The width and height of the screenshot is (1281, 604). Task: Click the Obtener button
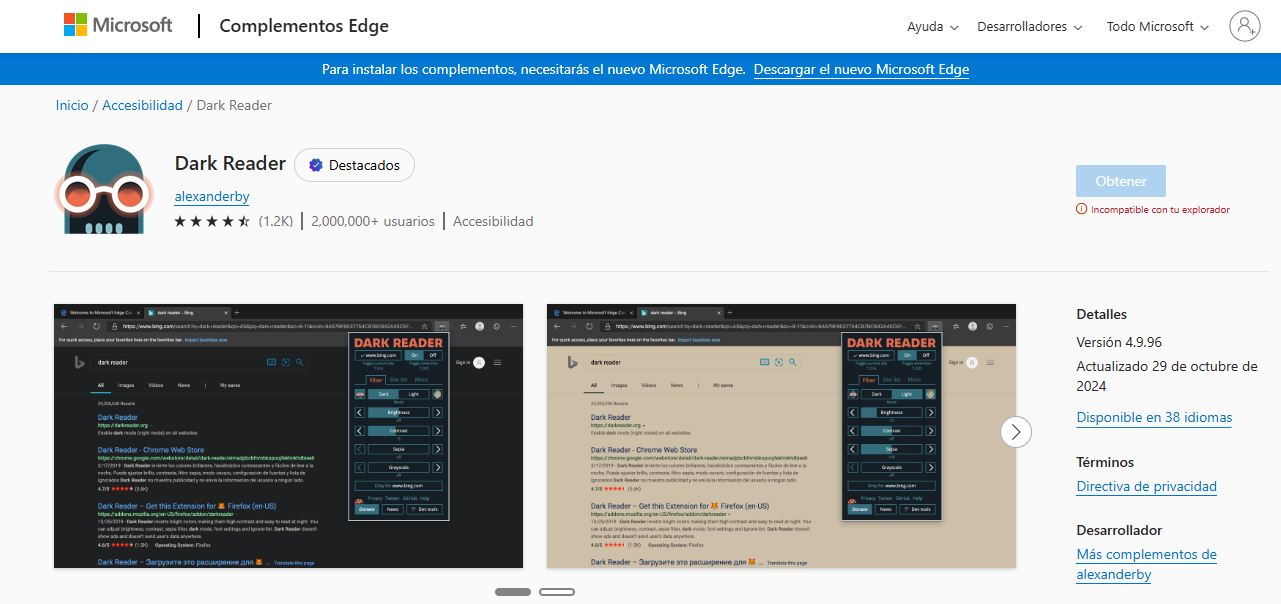1121,181
